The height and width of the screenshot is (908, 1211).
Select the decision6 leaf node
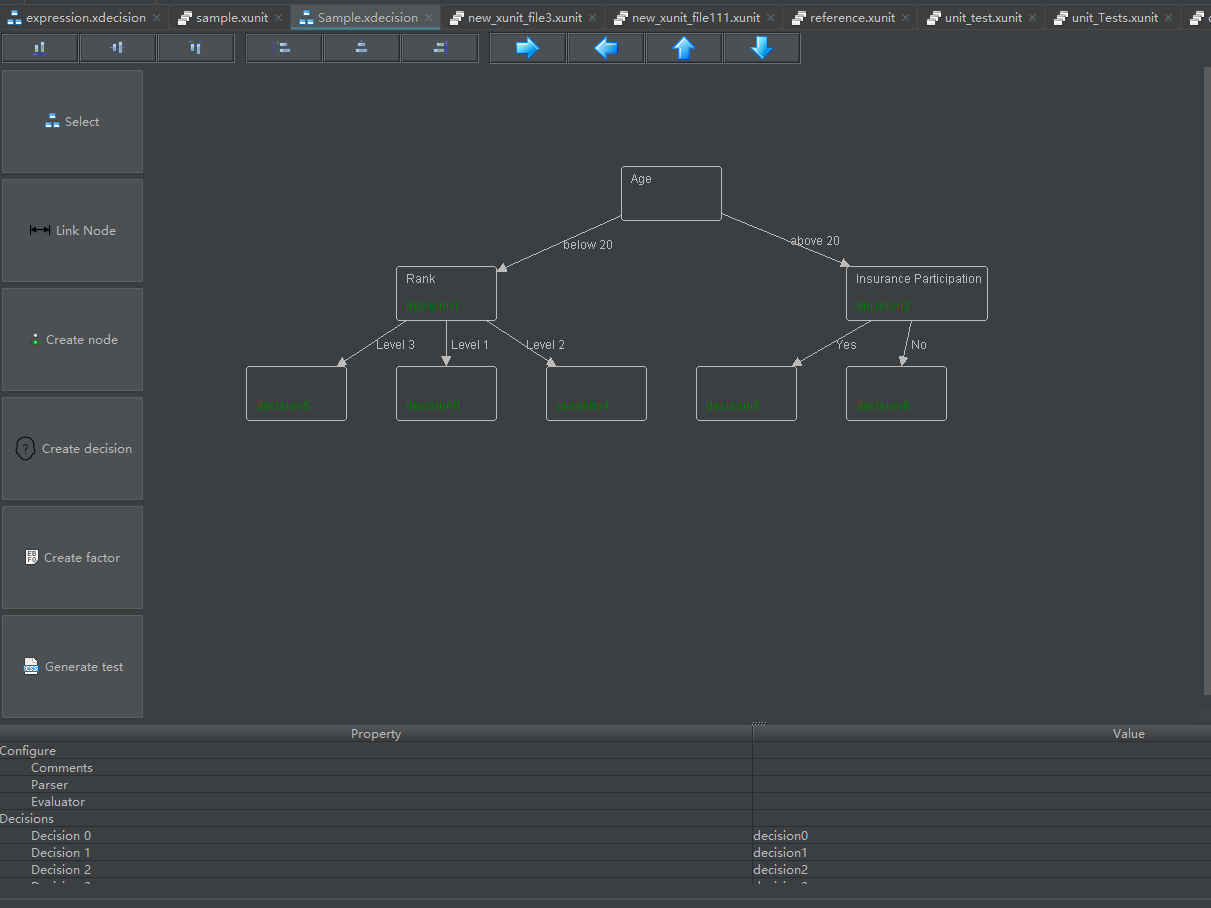896,393
